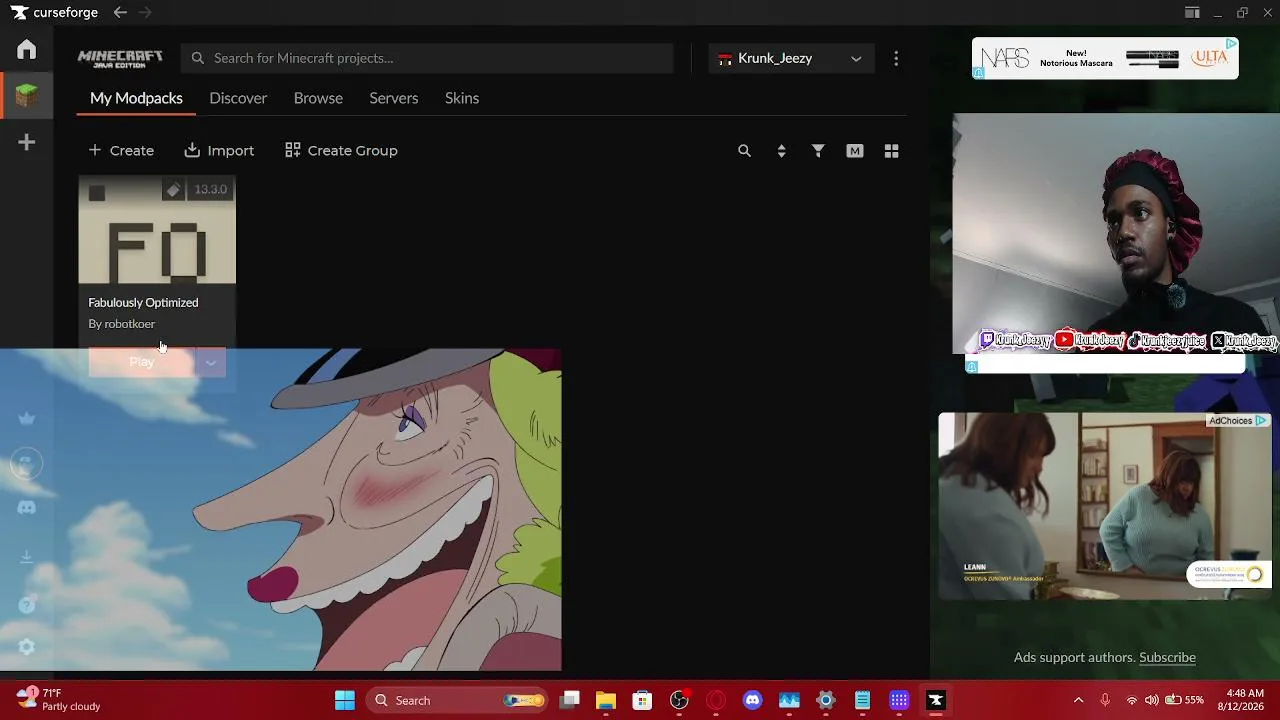This screenshot has height=720, width=1280.
Task: Open the Settings gear on the taskbar
Action: coord(825,700)
